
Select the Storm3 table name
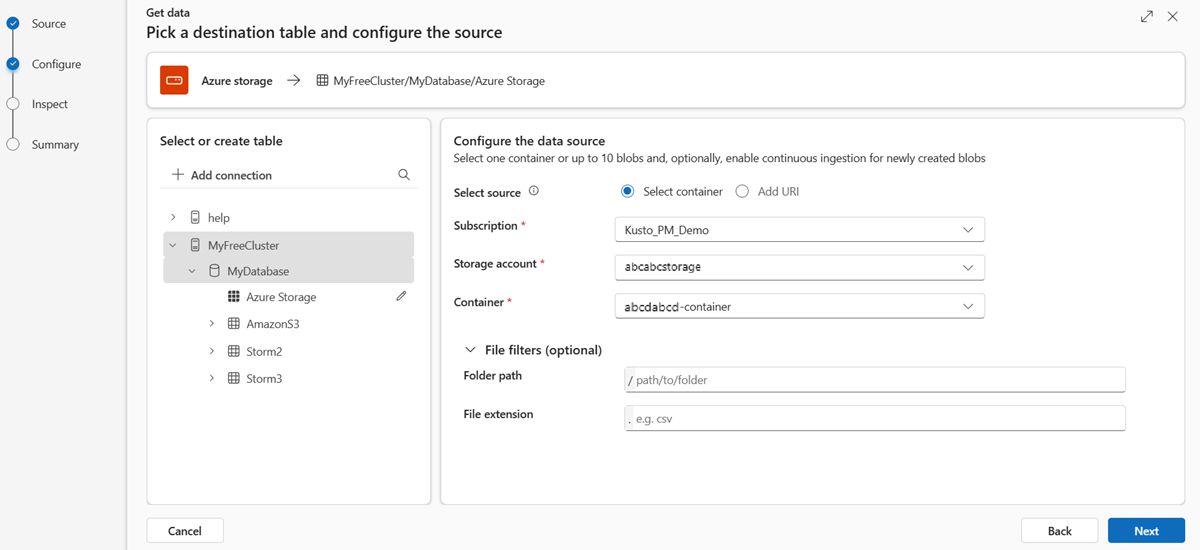264,378
